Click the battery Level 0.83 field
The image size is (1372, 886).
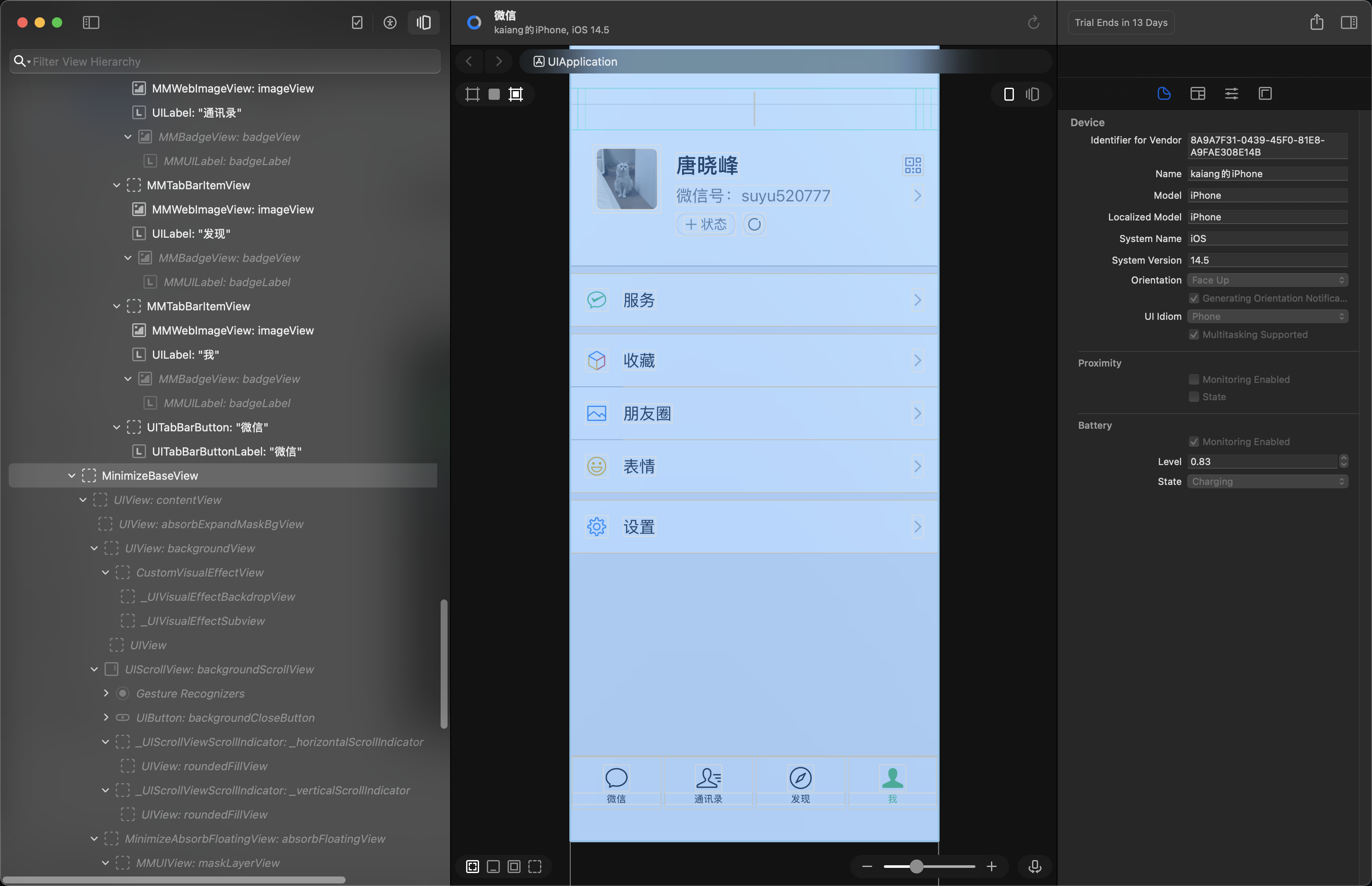pos(1262,462)
